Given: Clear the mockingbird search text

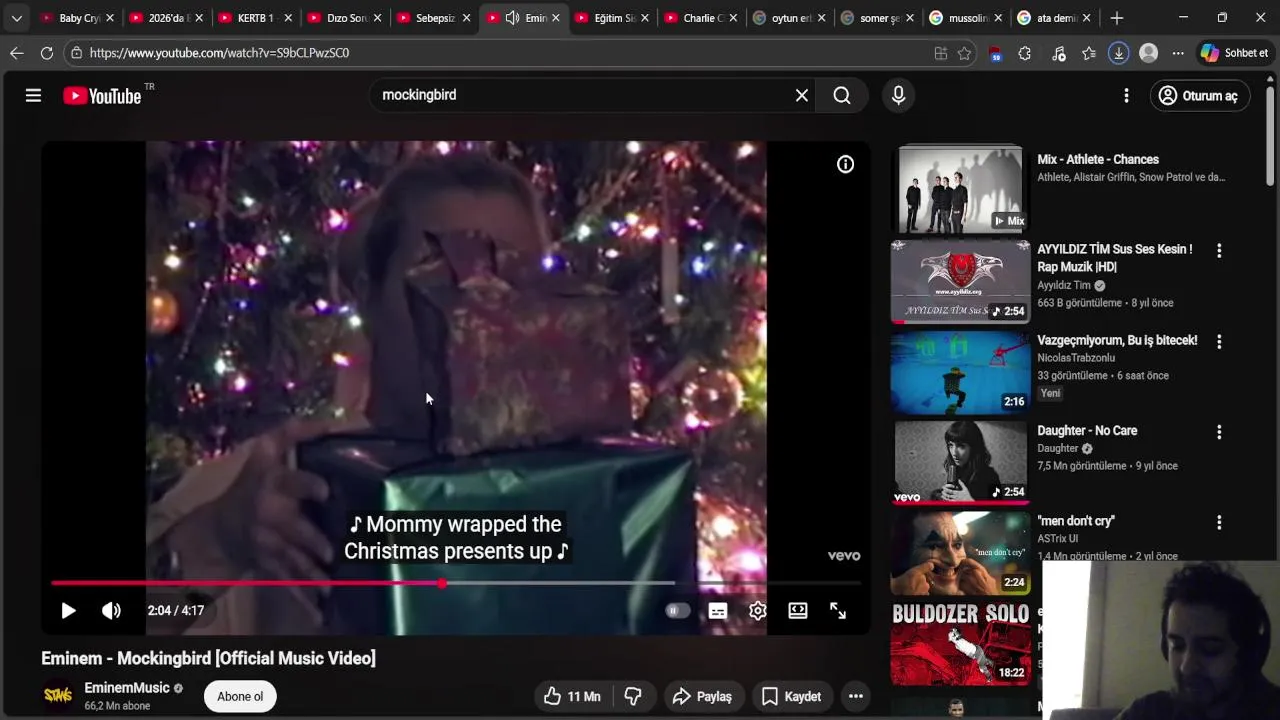Looking at the screenshot, I should tap(801, 95).
